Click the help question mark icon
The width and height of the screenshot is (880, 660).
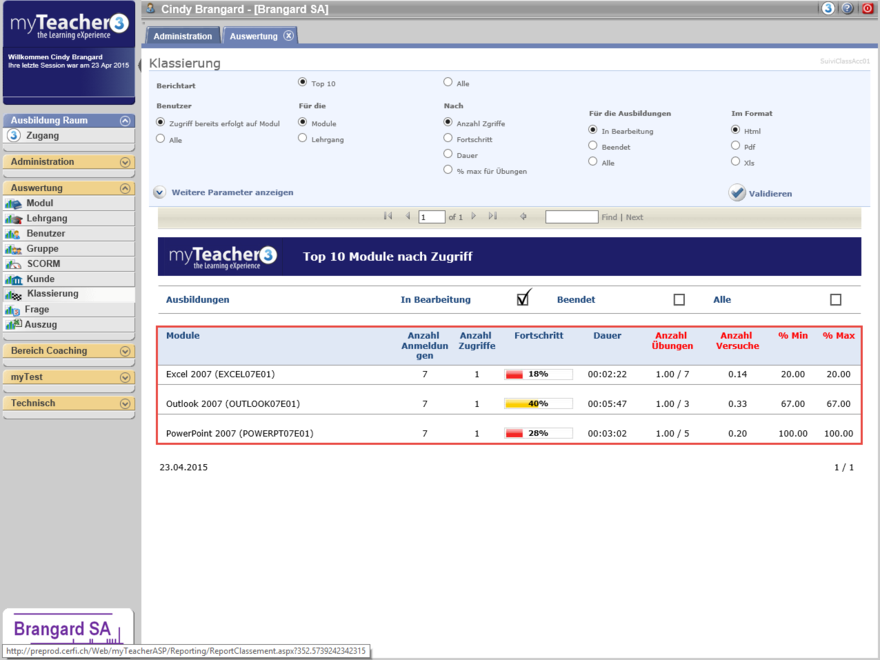click(847, 8)
